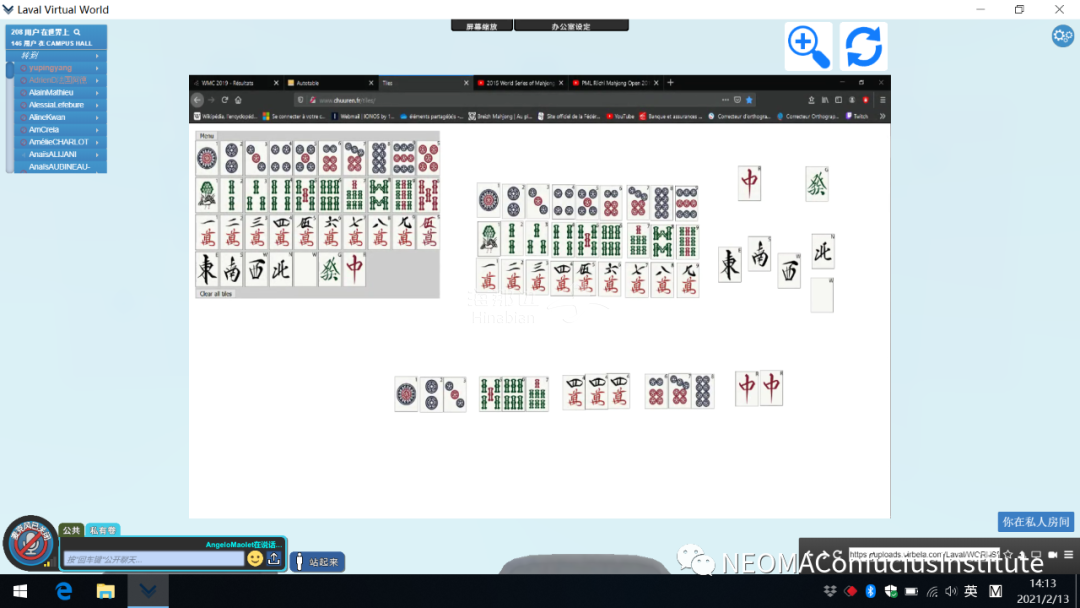Click the East wind tile in the palette

pos(207,269)
